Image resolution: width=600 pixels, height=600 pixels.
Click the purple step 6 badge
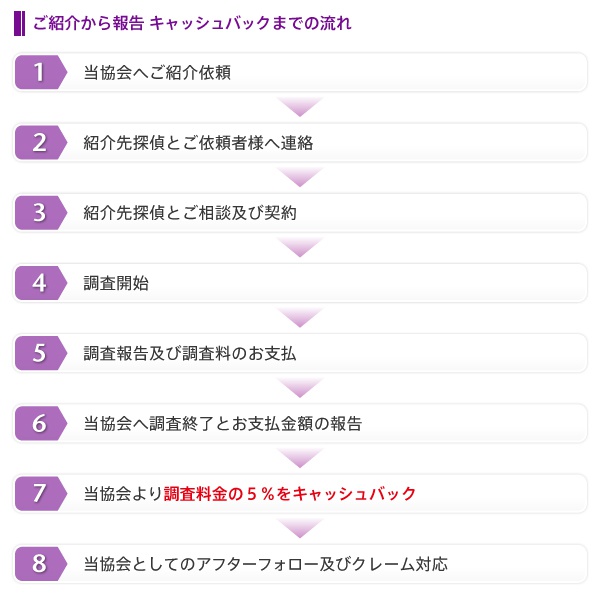(41, 423)
